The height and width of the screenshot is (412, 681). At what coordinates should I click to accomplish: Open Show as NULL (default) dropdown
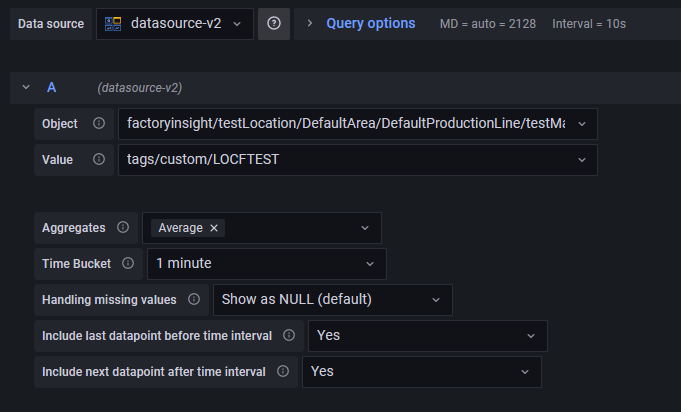point(332,300)
